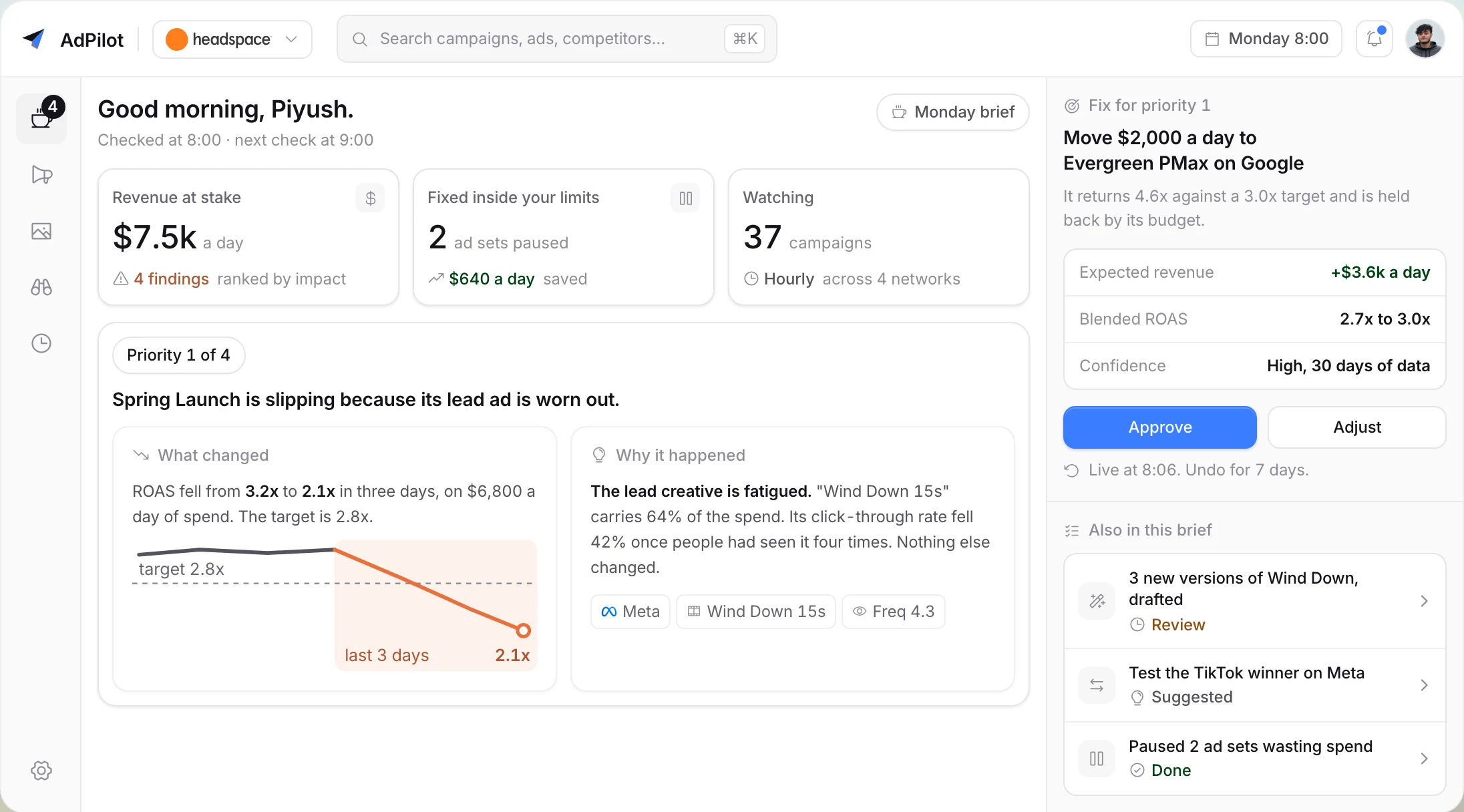Click the Adjust button
This screenshot has width=1464, height=812.
coord(1357,427)
